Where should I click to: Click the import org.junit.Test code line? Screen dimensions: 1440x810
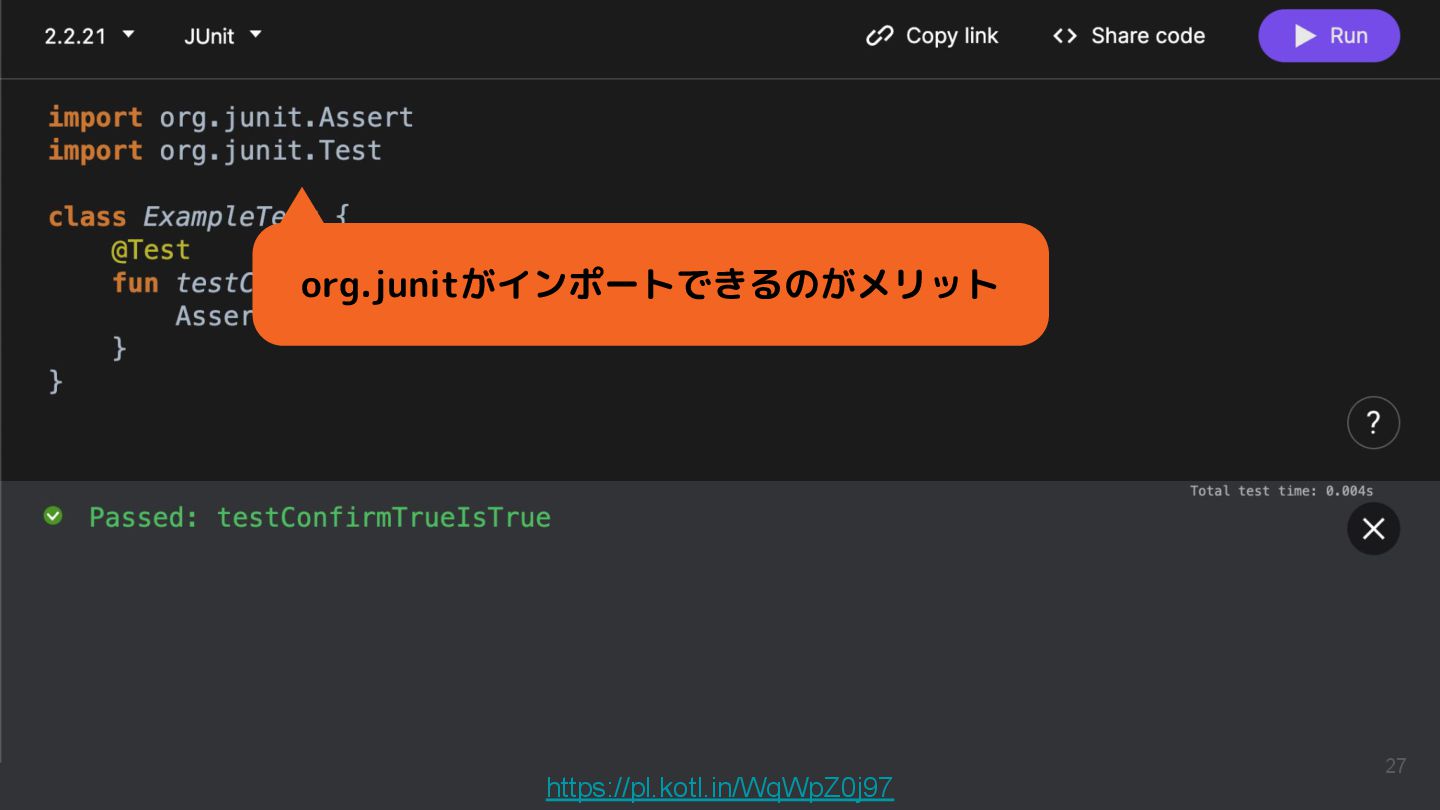coord(215,151)
